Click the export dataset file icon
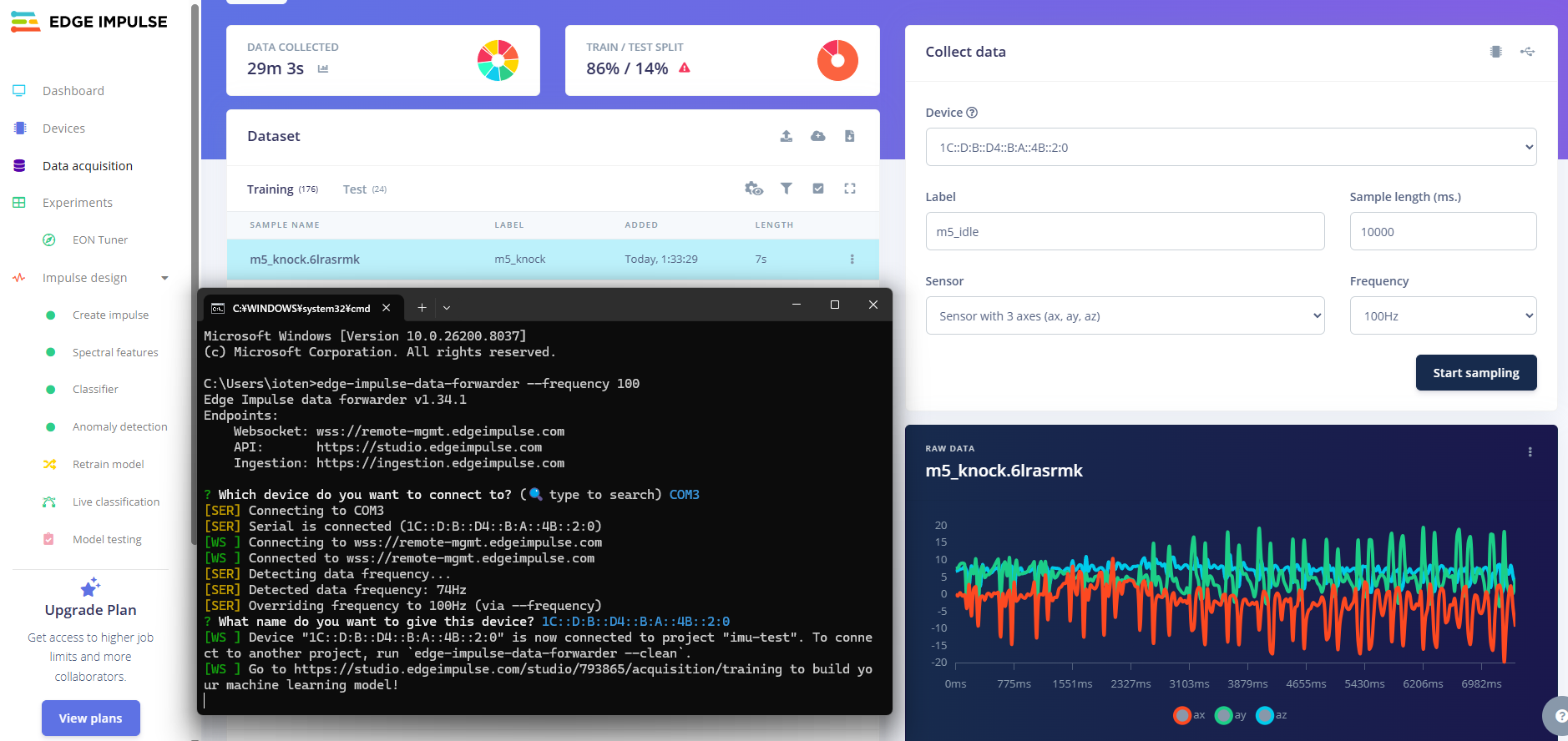This screenshot has height=741, width=1568. click(849, 136)
